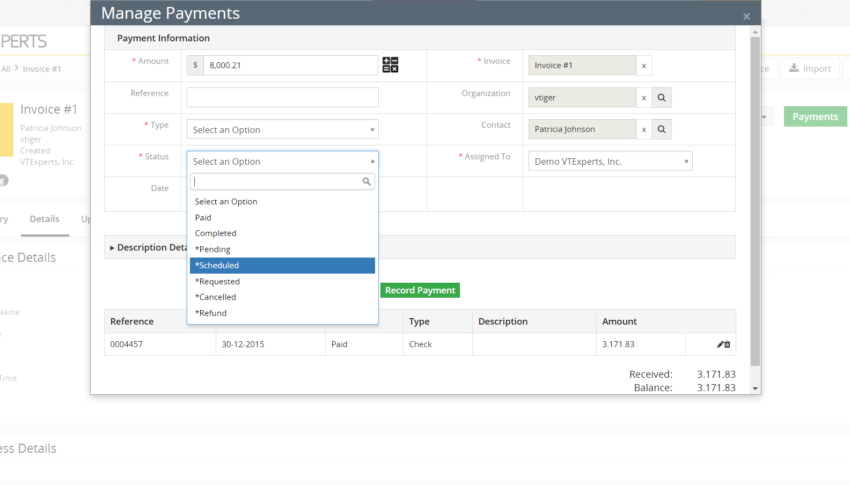Click Invoice #1 breadcrumb link
This screenshot has width=850, height=485.
[42, 69]
